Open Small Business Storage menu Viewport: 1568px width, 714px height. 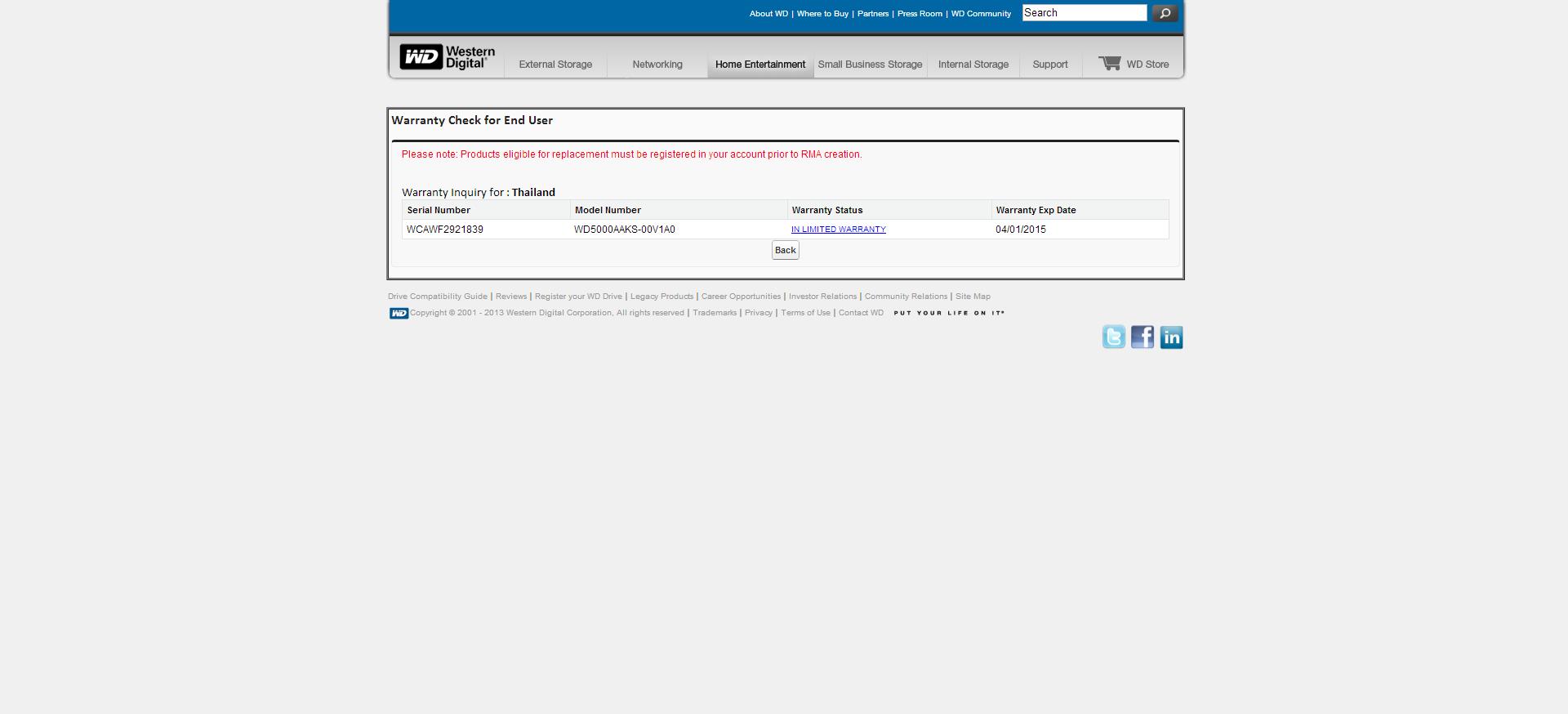(870, 65)
